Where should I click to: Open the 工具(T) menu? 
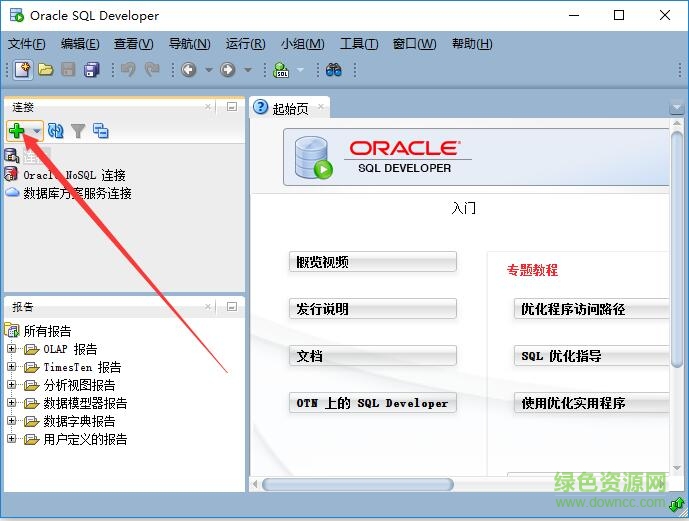pyautogui.click(x=359, y=43)
